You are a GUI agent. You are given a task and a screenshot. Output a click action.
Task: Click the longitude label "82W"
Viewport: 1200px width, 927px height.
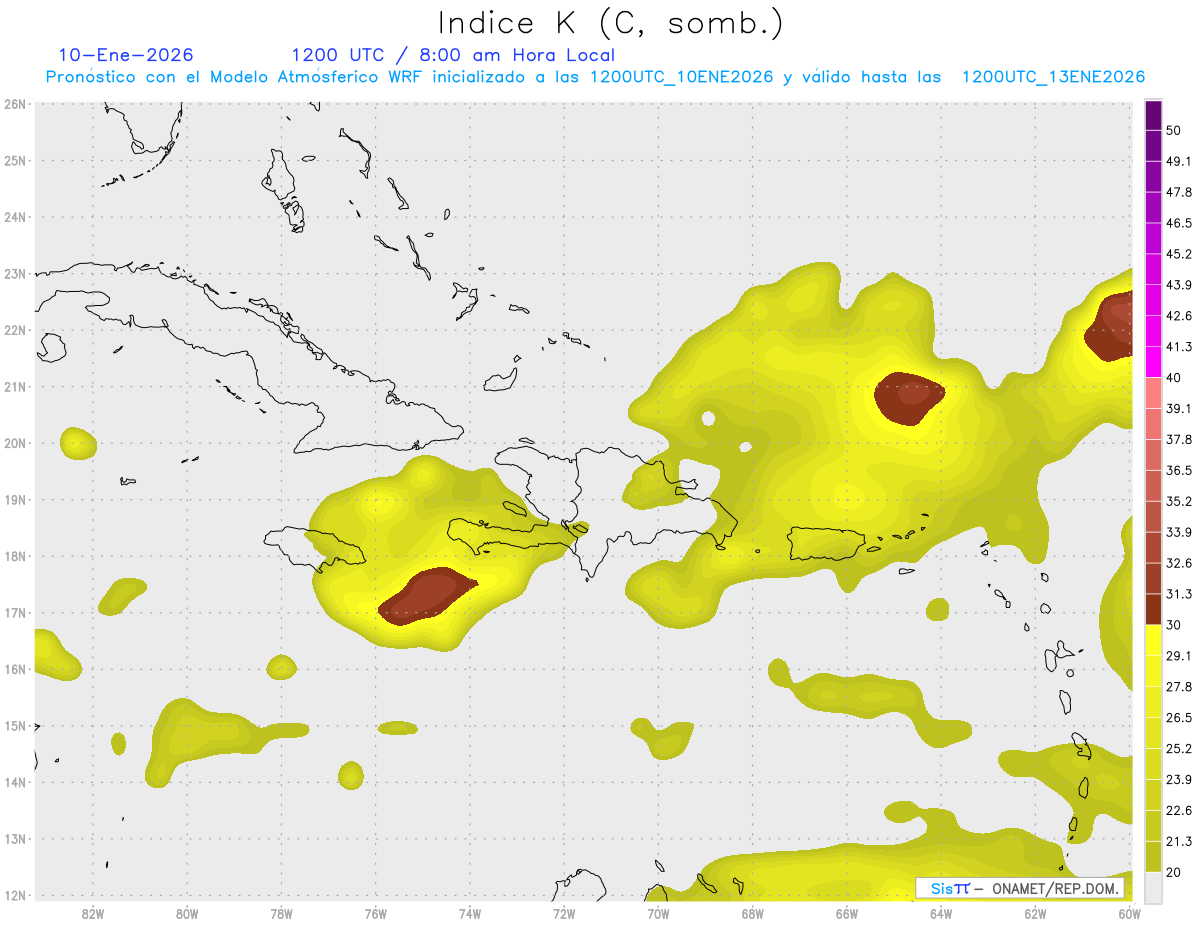point(92,913)
